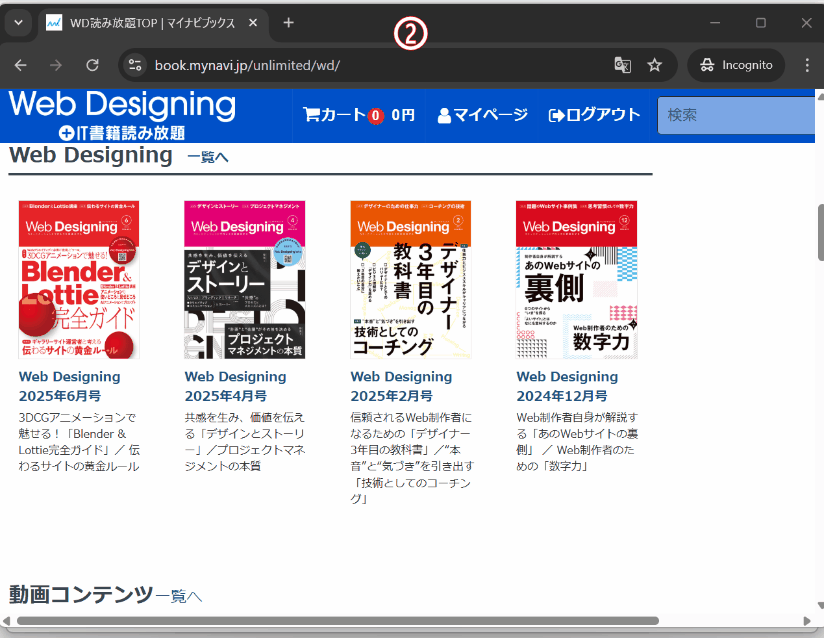View site information icon in address bar
The width and height of the screenshot is (824, 638).
pyautogui.click(x=135, y=65)
